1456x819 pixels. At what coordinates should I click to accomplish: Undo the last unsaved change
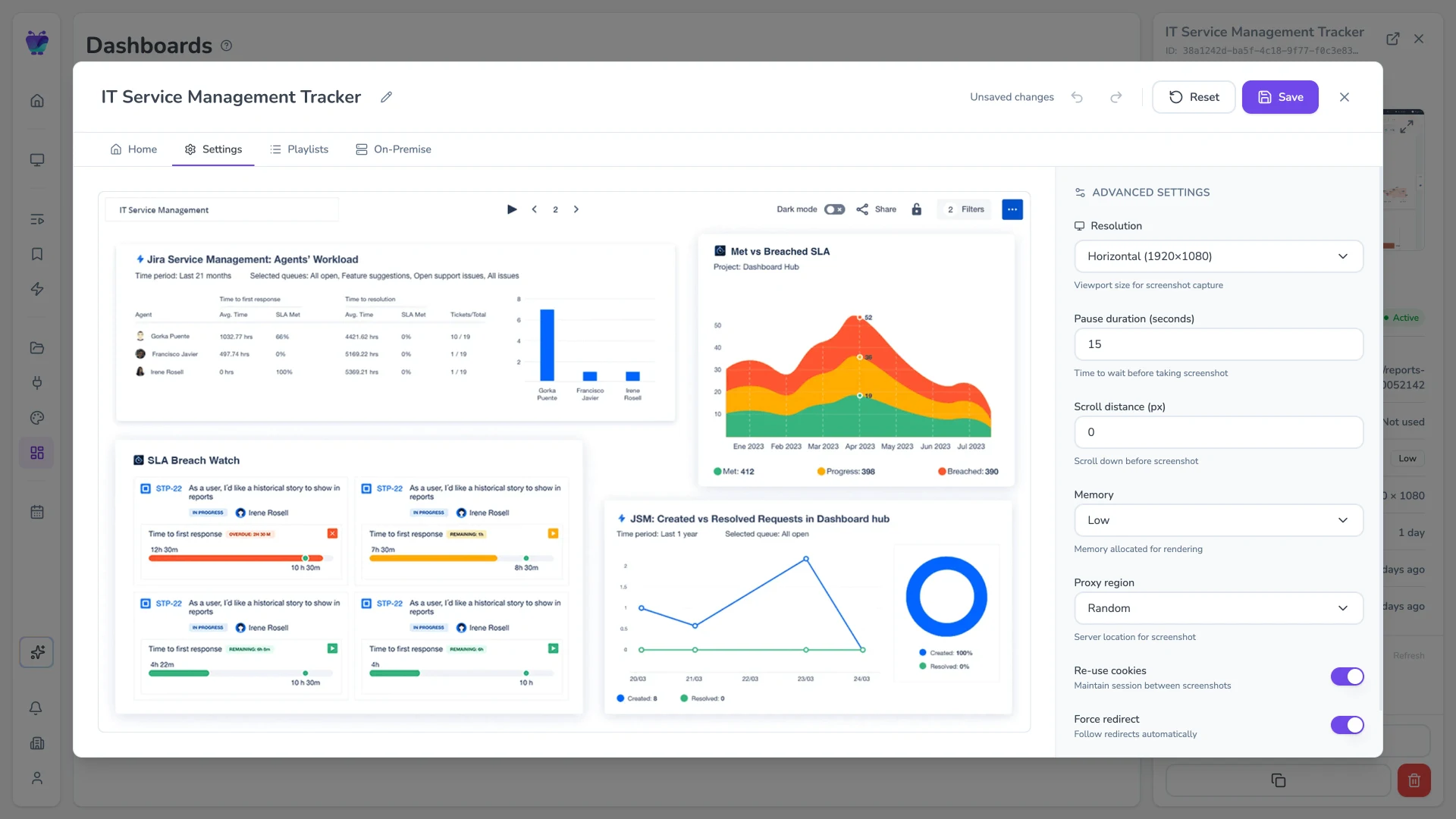1077,97
